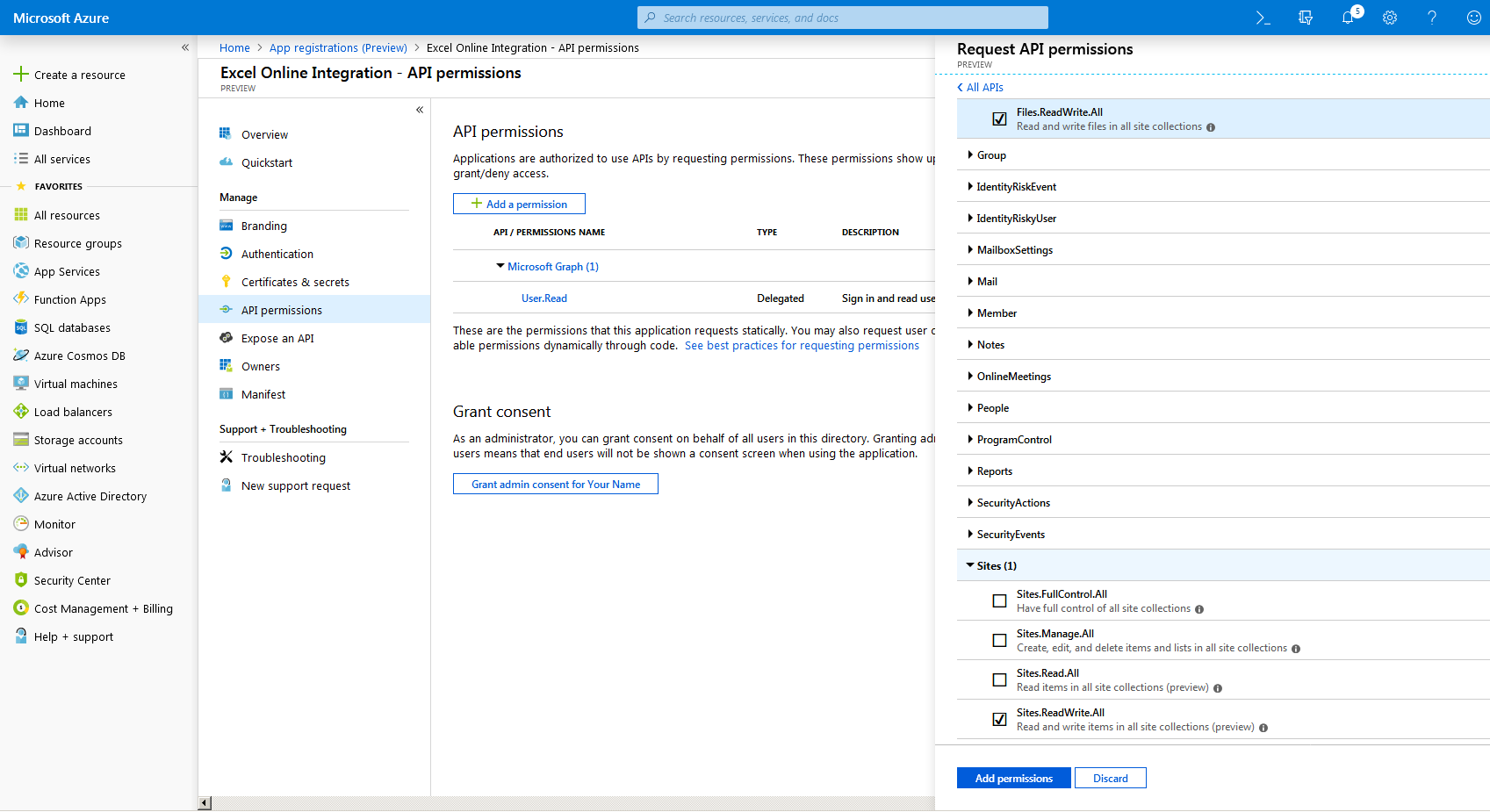Click Grant admin consent for Your Name
Screen dimensions: 1490x812
tap(555, 485)
